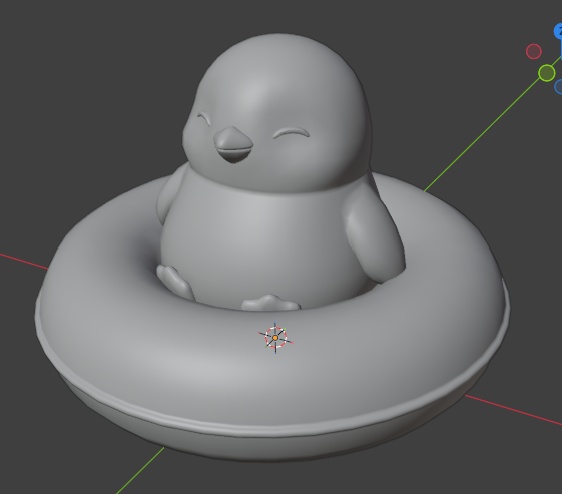This screenshot has height=494, width=562.
Task: Click the red negative X gizmo circle
Action: coord(534,51)
